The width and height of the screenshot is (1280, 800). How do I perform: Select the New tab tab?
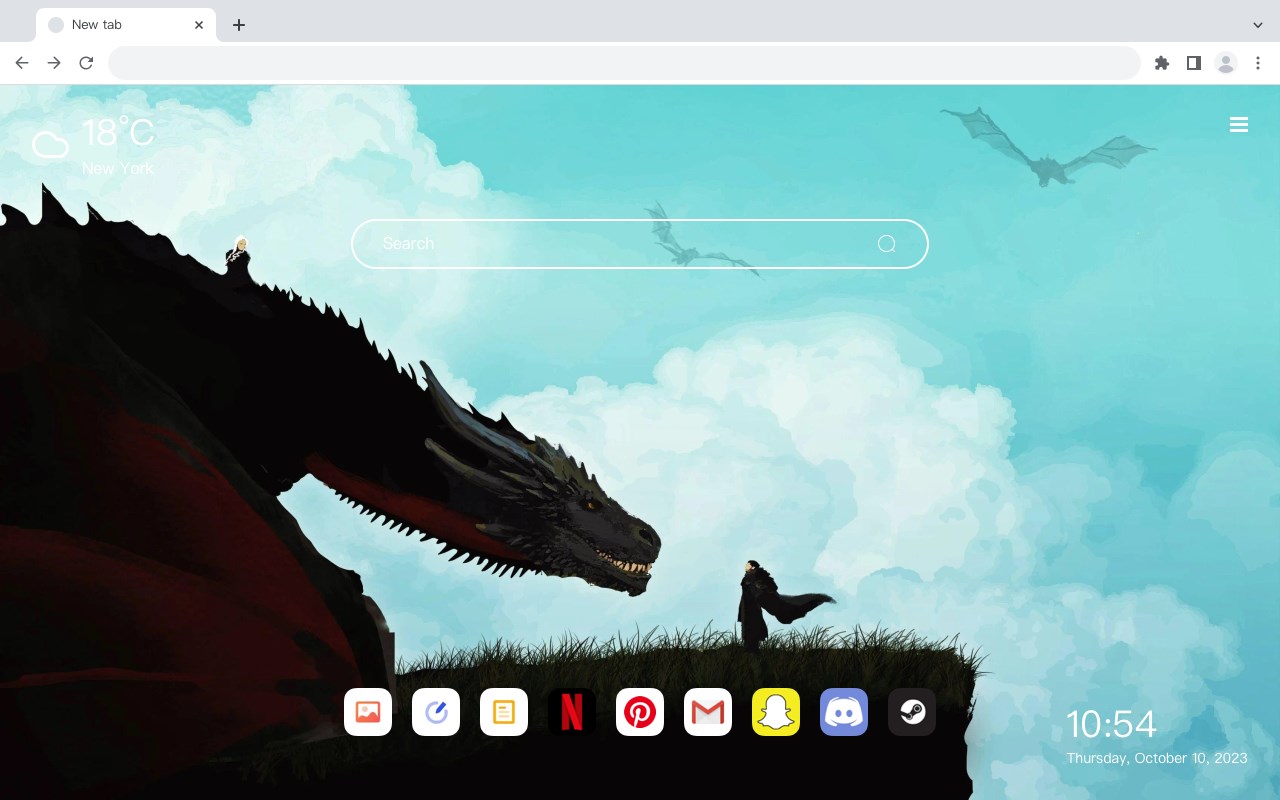126,25
